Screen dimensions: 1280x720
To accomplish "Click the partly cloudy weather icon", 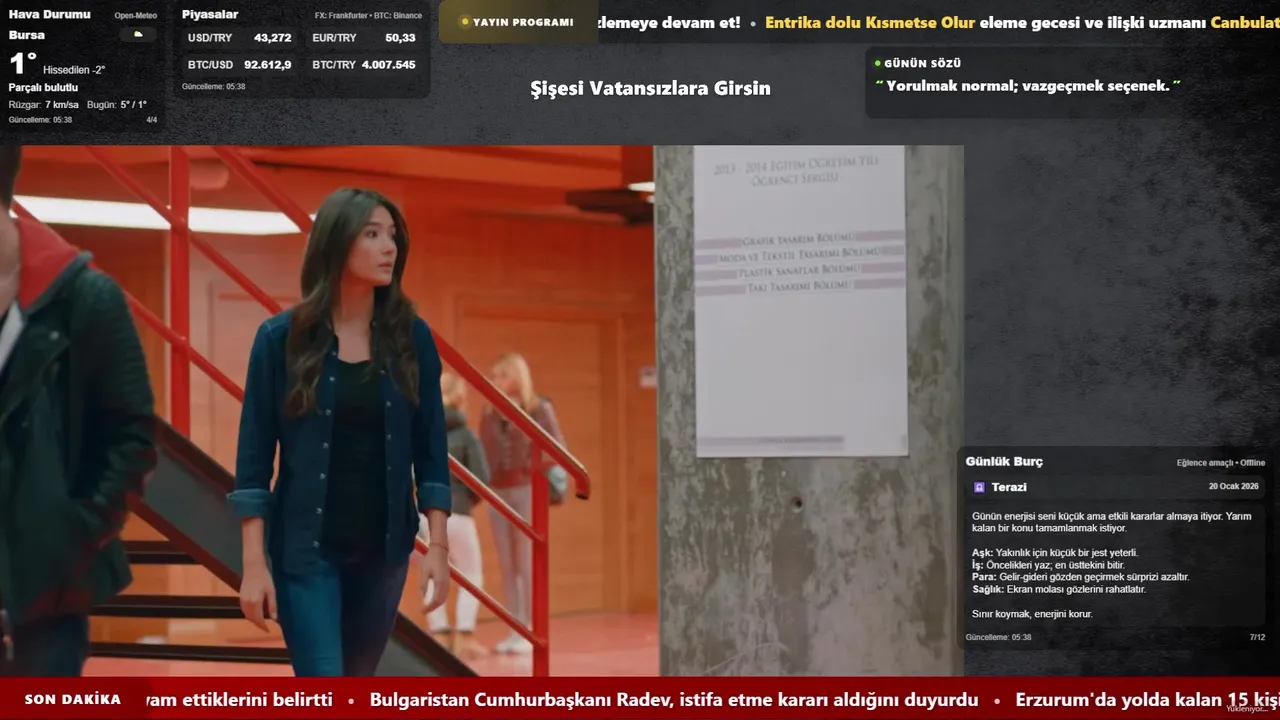I will 138,35.
